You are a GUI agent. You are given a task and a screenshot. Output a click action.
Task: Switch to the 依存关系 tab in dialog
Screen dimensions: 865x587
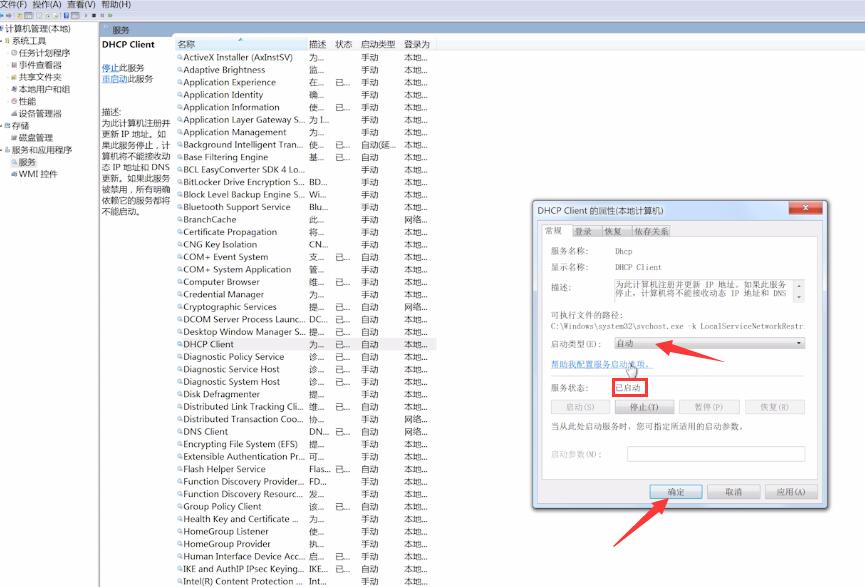pos(651,231)
